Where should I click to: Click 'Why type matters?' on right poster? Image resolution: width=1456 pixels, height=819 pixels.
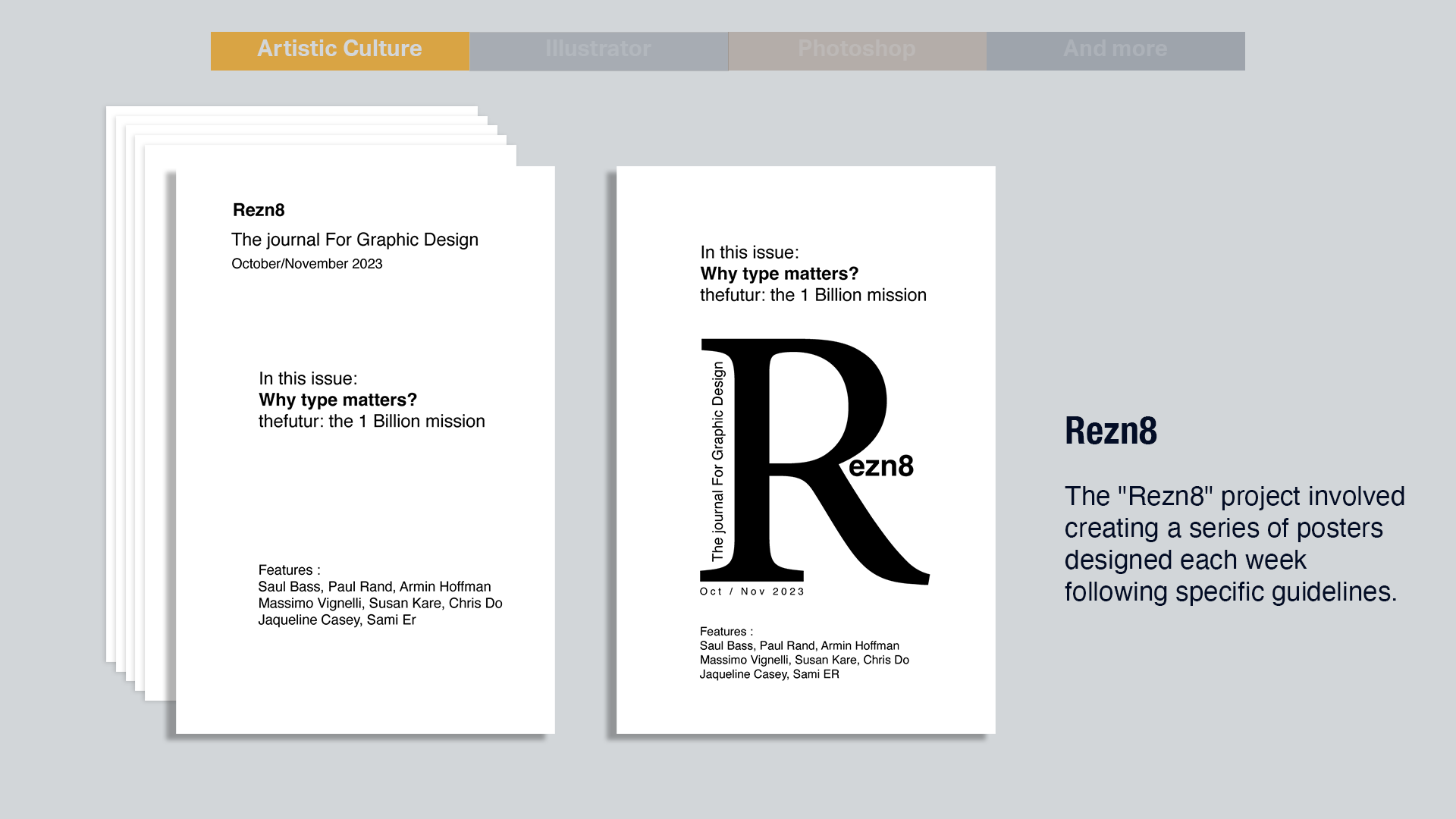[x=779, y=274]
